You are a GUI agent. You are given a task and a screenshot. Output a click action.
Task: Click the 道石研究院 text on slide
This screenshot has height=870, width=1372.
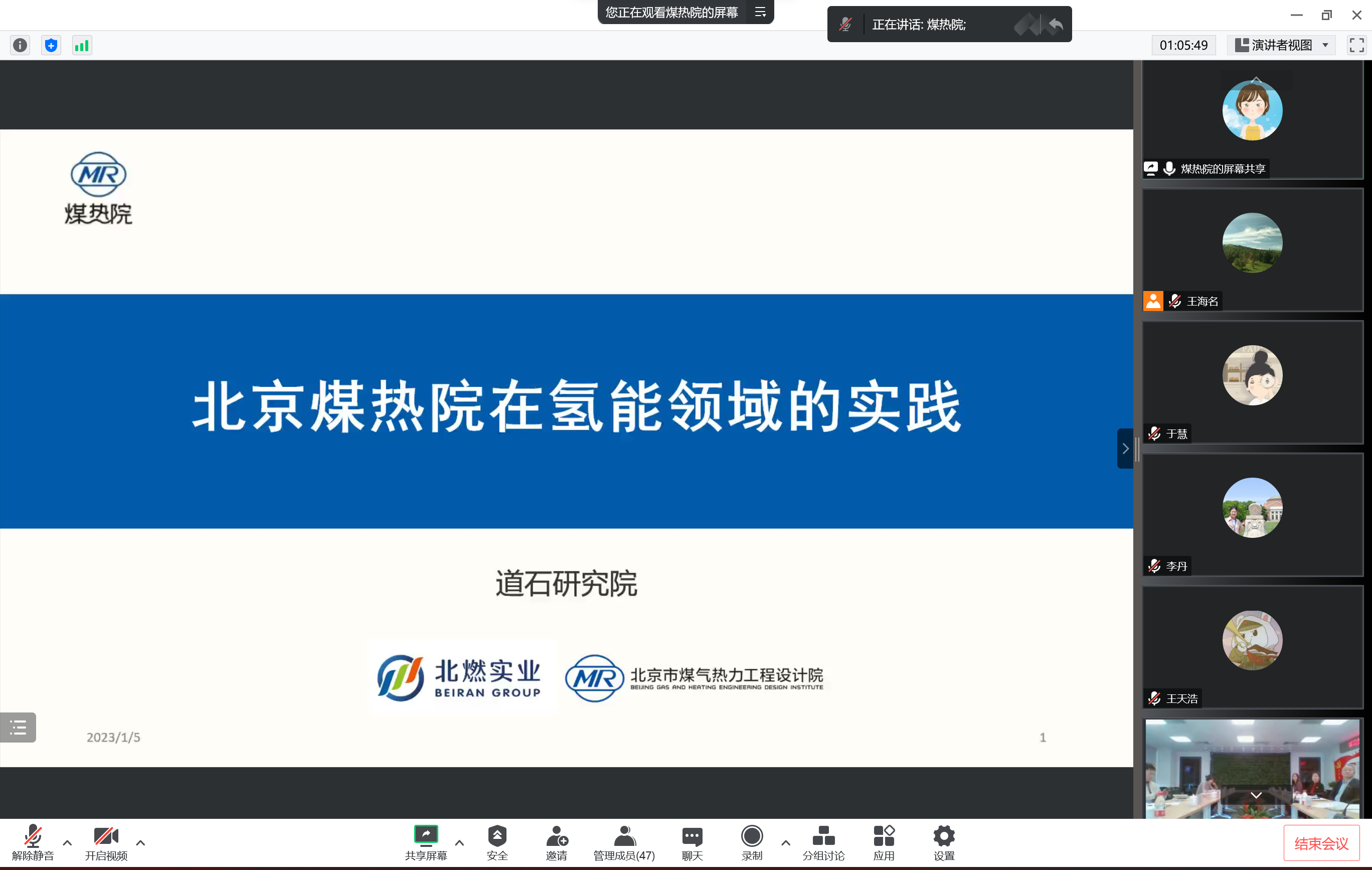[x=566, y=583]
